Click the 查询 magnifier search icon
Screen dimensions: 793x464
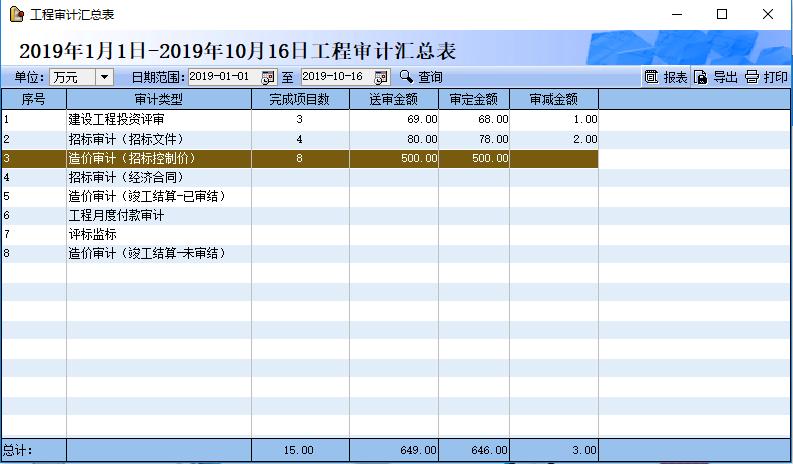[406, 77]
